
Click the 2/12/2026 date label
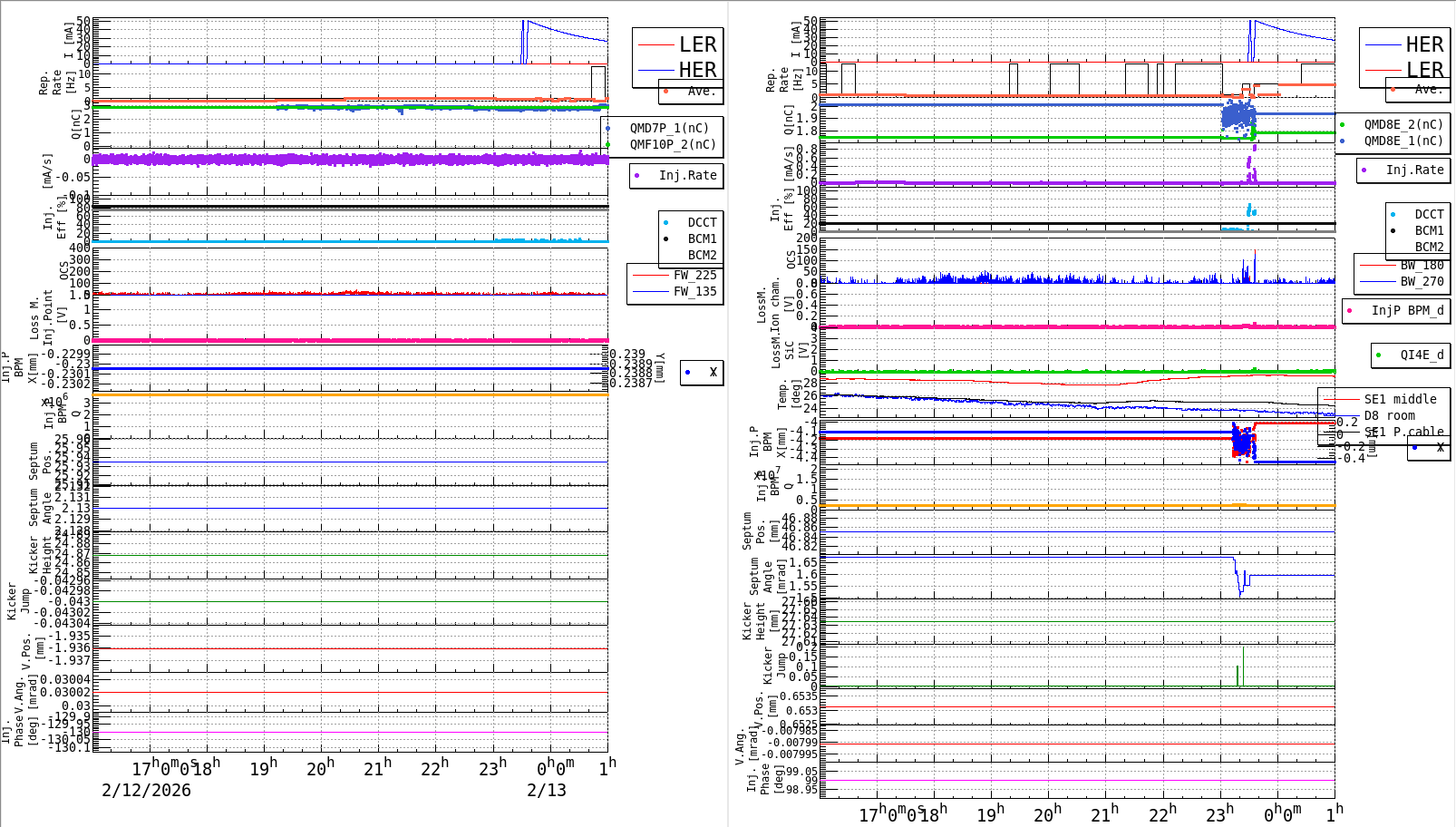pyautogui.click(x=146, y=790)
